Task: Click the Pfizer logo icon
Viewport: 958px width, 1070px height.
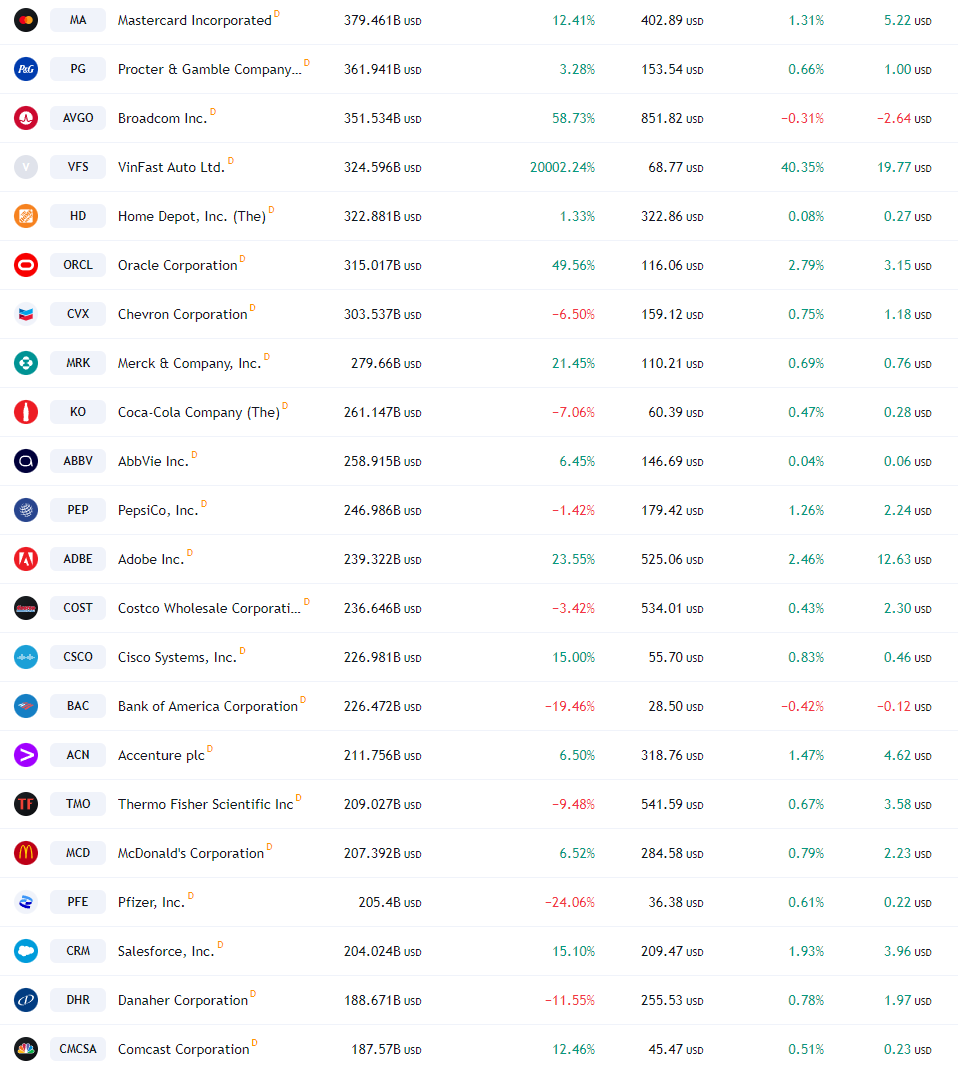Action: pyautogui.click(x=26, y=901)
